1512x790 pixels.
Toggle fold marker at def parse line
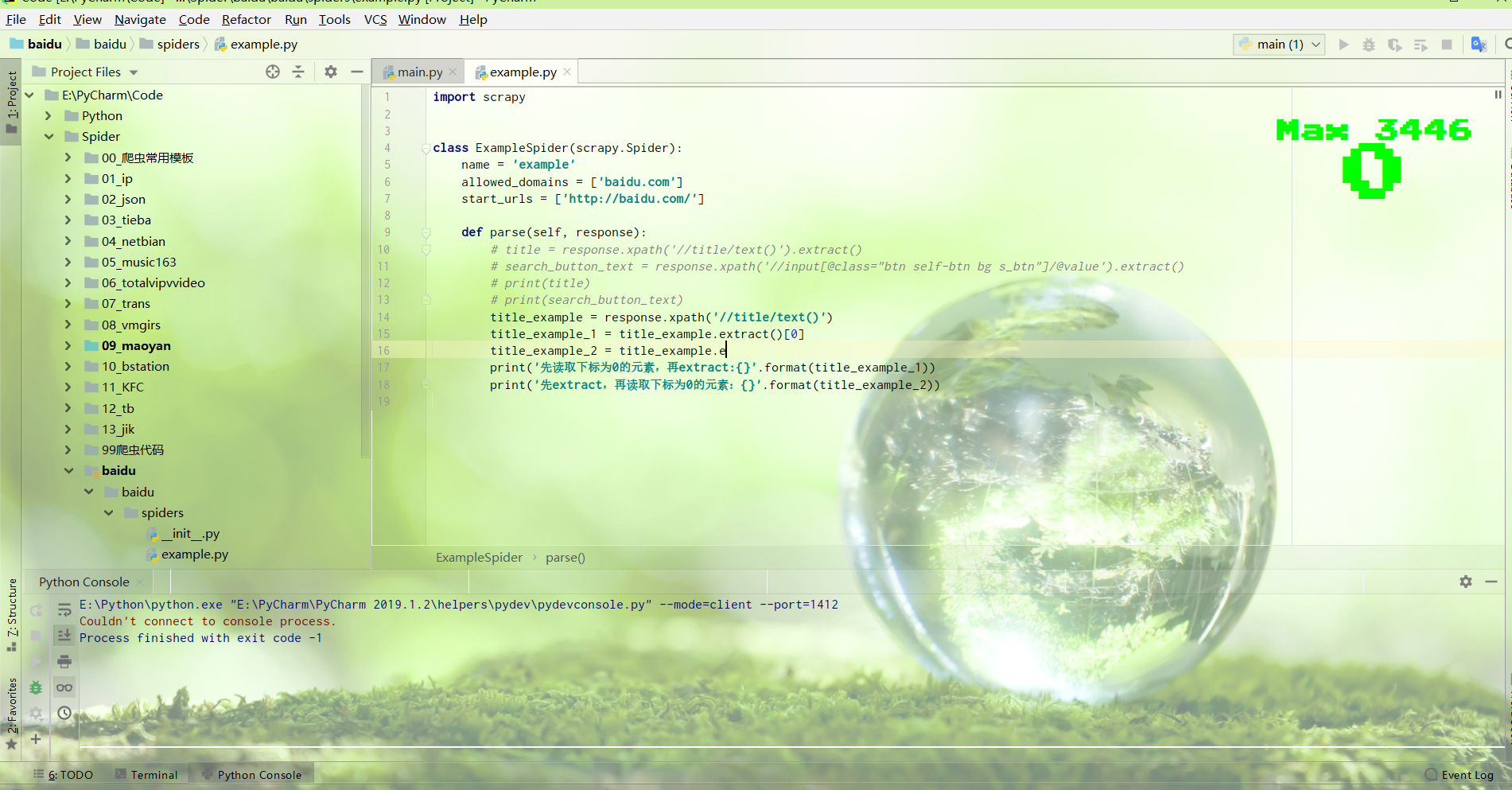click(426, 232)
